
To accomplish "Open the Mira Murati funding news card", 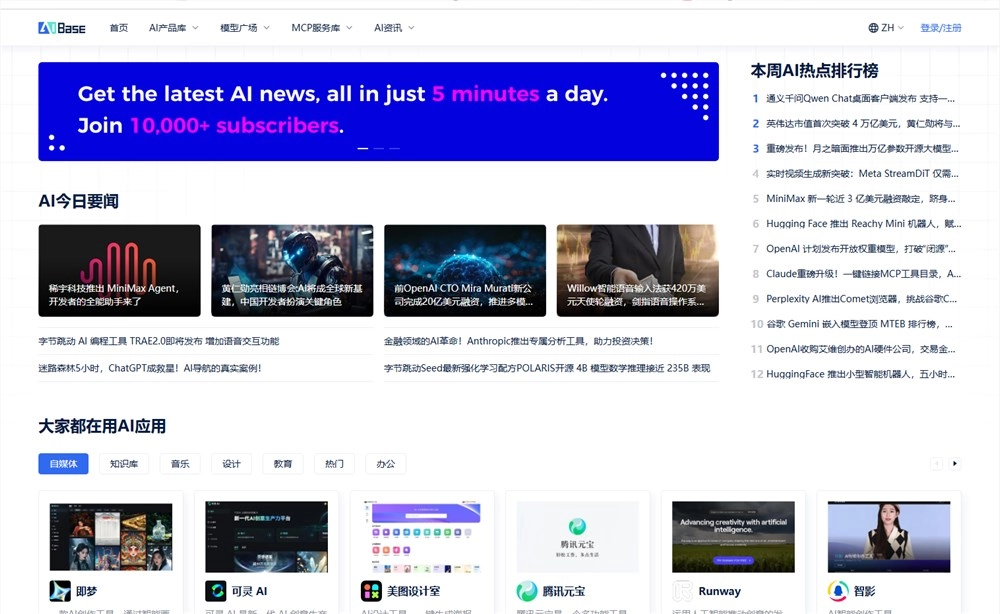I will pyautogui.click(x=465, y=270).
